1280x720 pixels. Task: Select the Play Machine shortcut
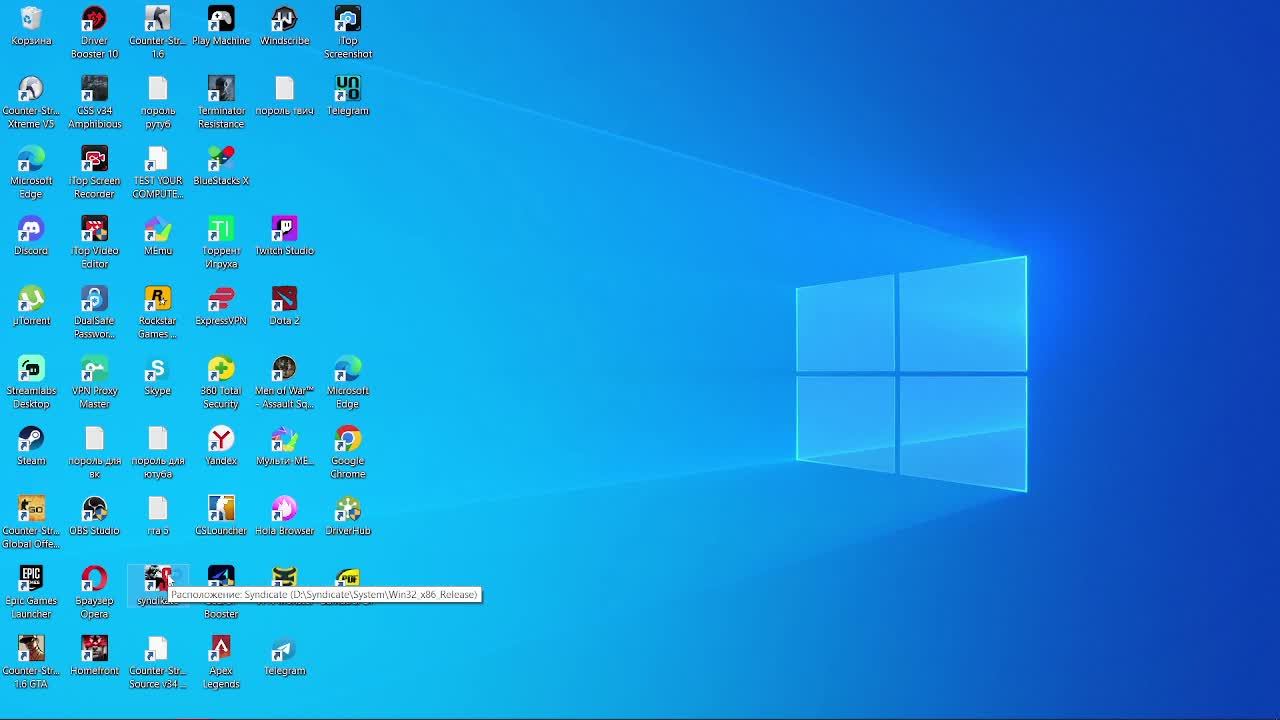(x=221, y=27)
